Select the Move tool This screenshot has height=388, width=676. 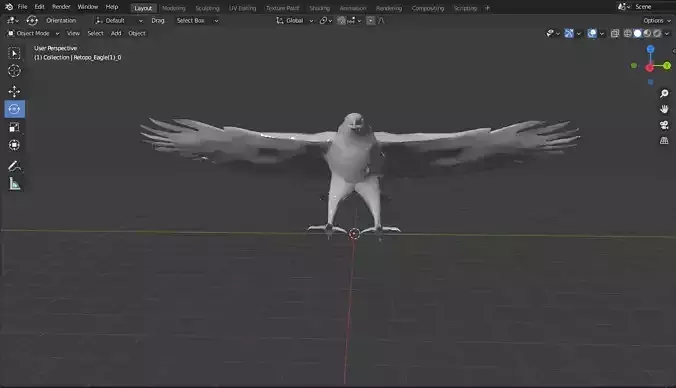pos(14,91)
